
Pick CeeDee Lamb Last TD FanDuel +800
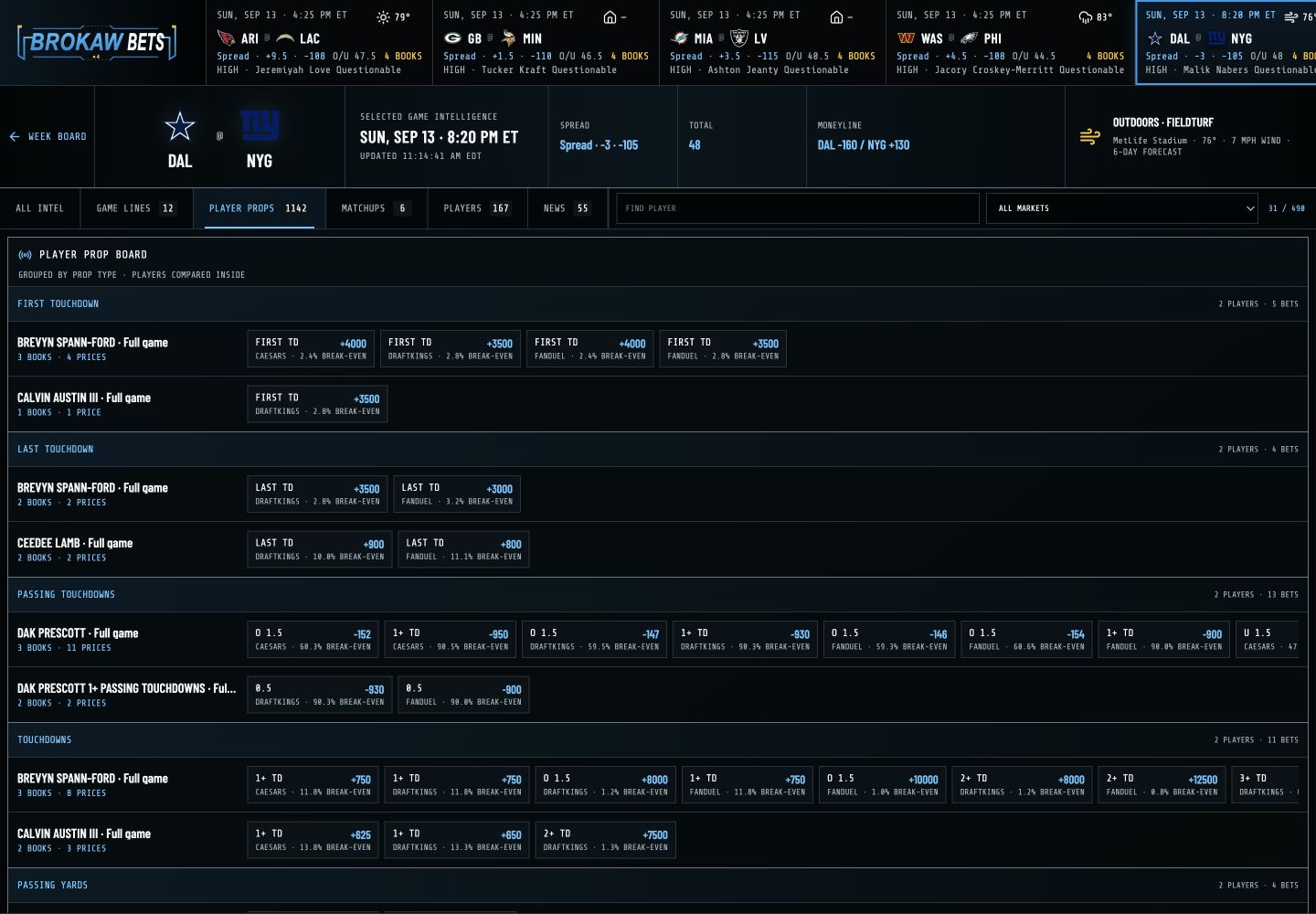[x=463, y=549]
